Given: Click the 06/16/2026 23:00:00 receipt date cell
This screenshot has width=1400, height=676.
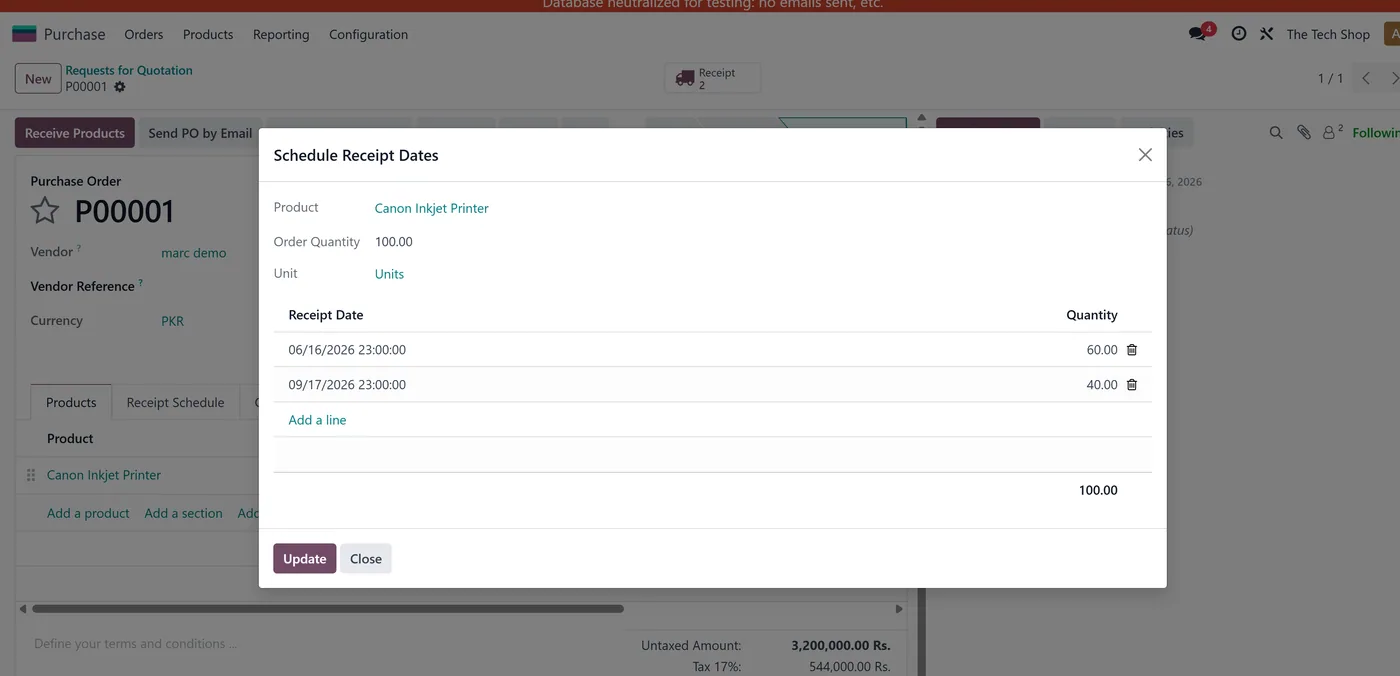Looking at the screenshot, I should (x=347, y=350).
